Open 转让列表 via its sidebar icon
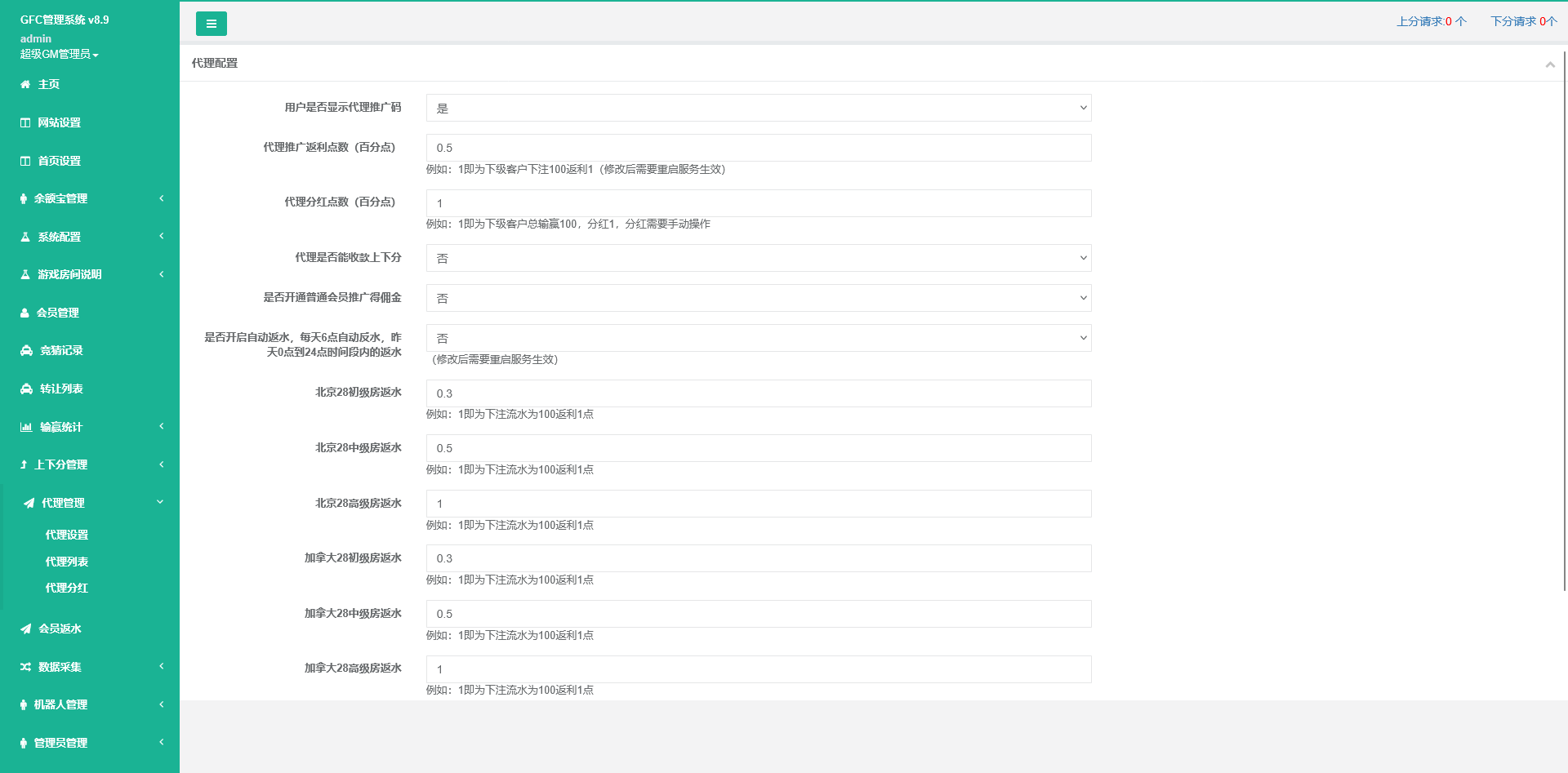 click(x=25, y=389)
